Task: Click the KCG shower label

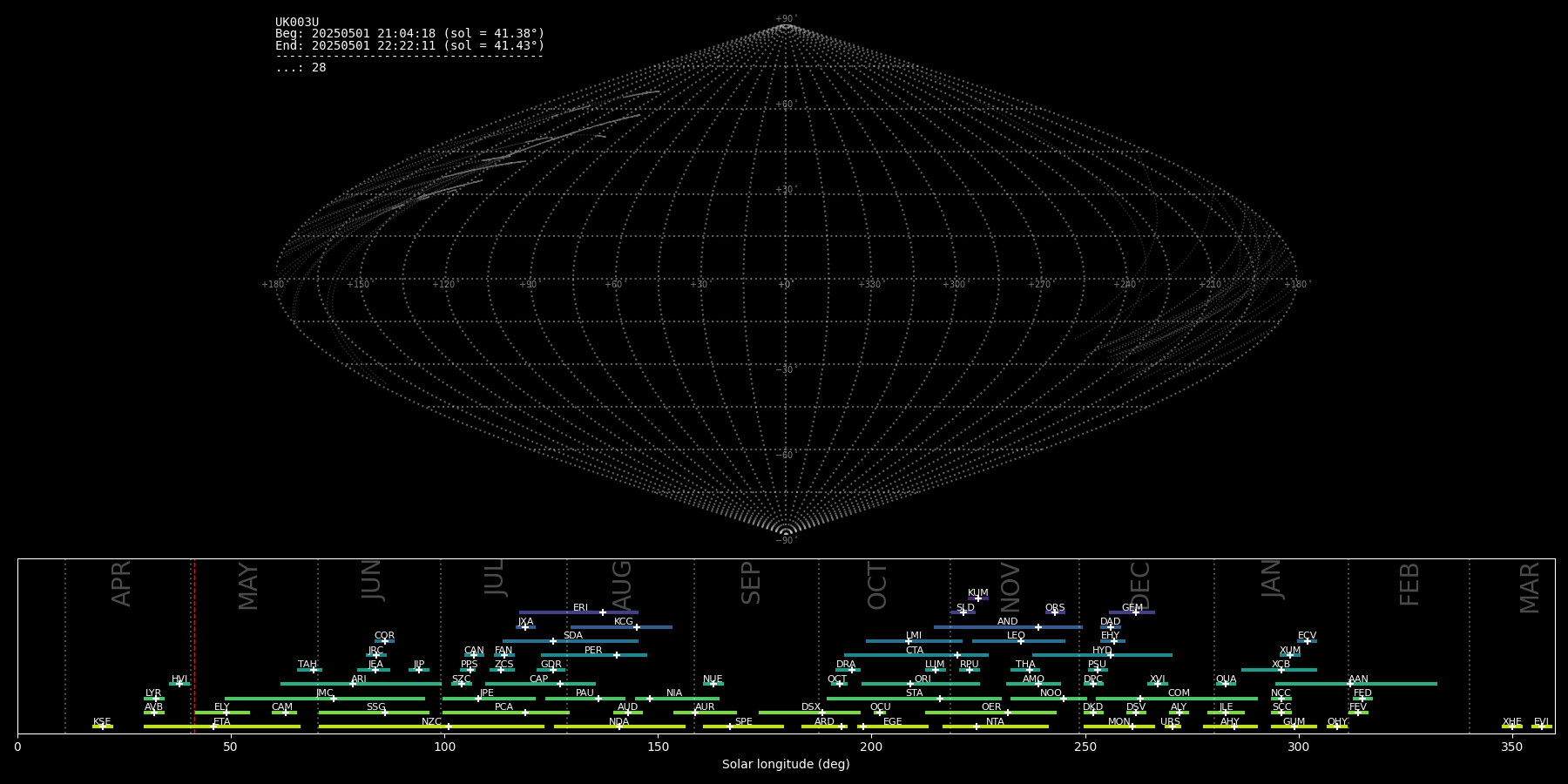Action: [x=624, y=622]
